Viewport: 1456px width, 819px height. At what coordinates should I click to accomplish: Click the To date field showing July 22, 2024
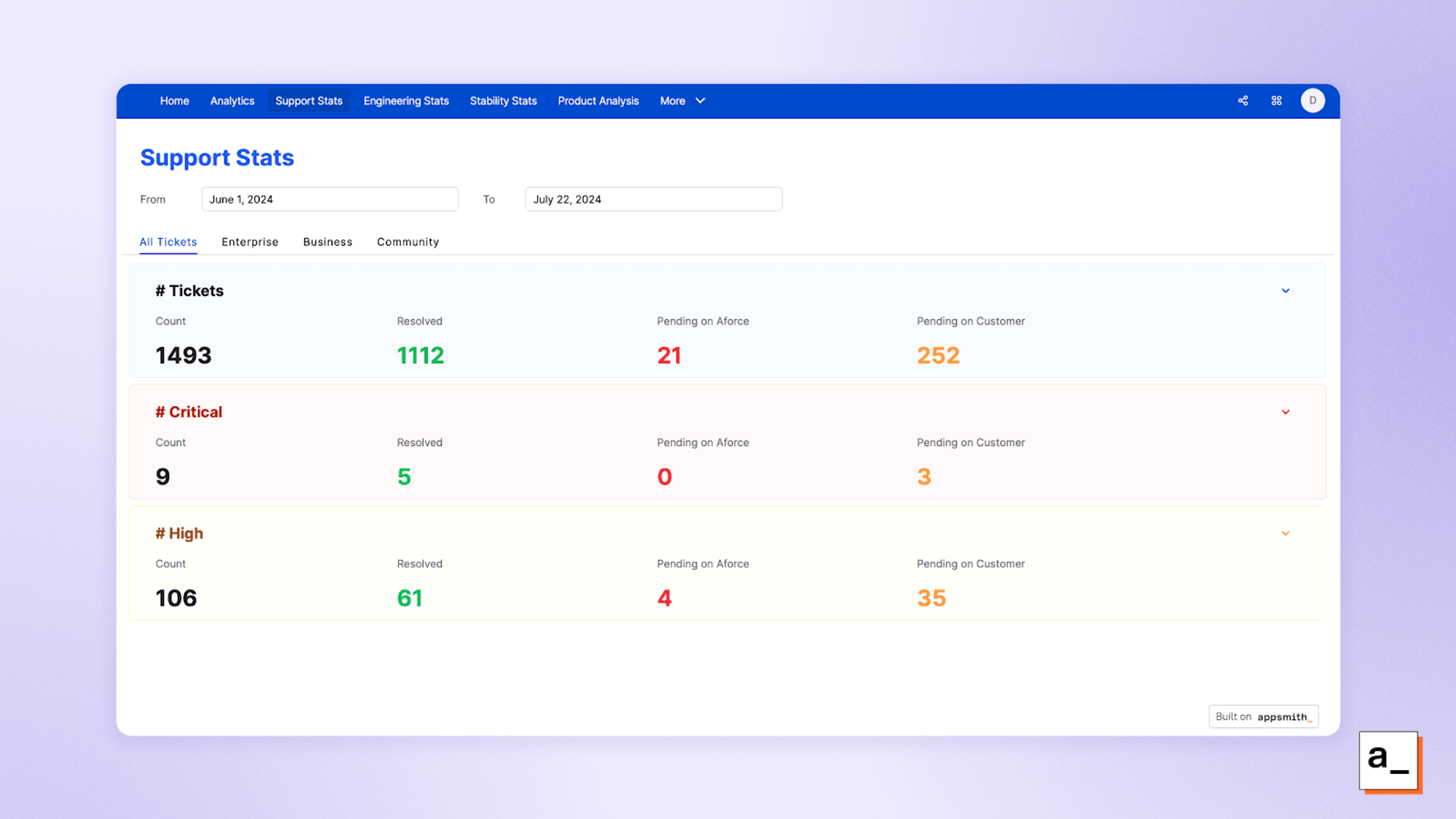653,199
